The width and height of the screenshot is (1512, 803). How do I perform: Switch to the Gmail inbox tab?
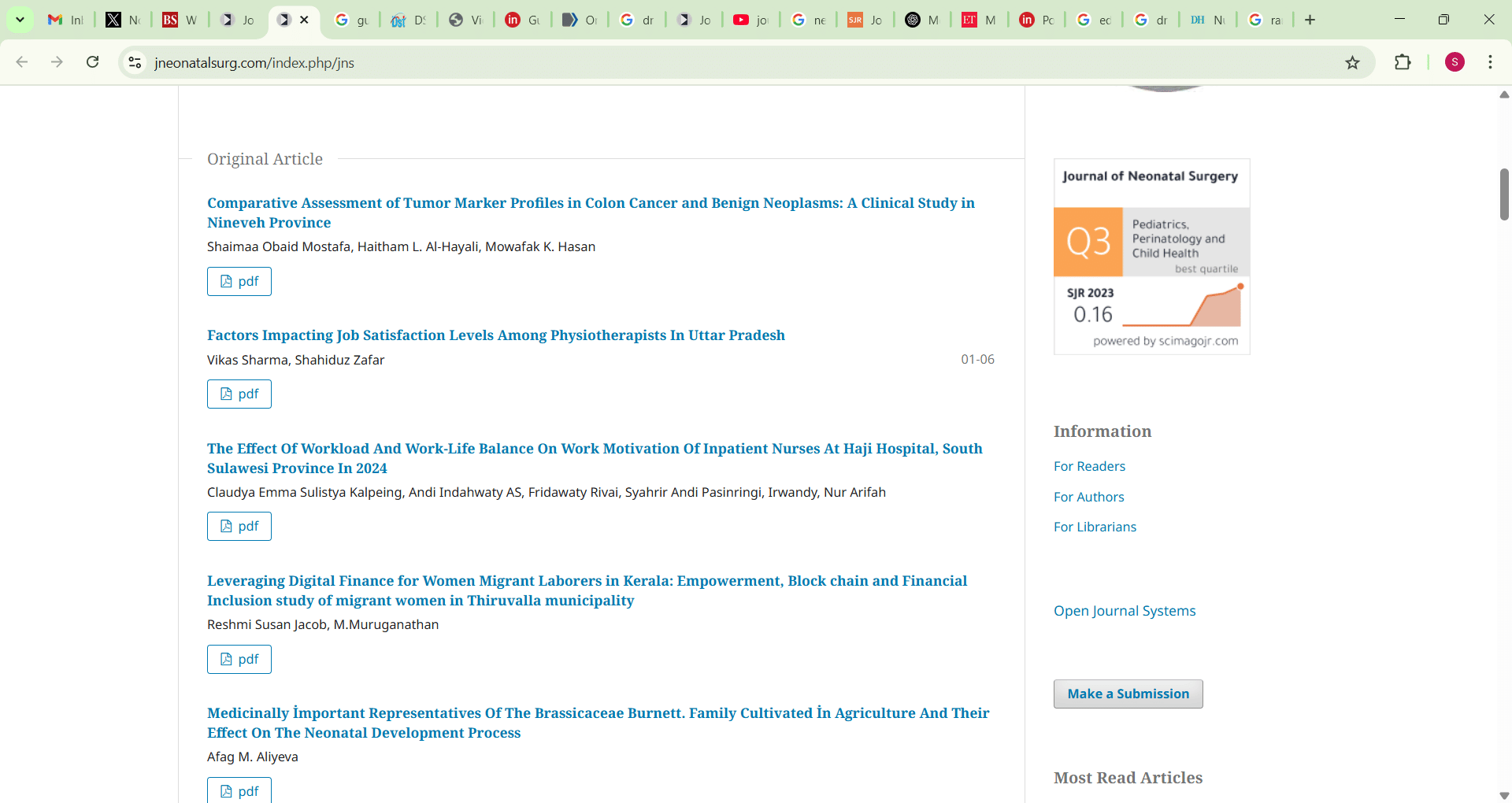[x=65, y=20]
